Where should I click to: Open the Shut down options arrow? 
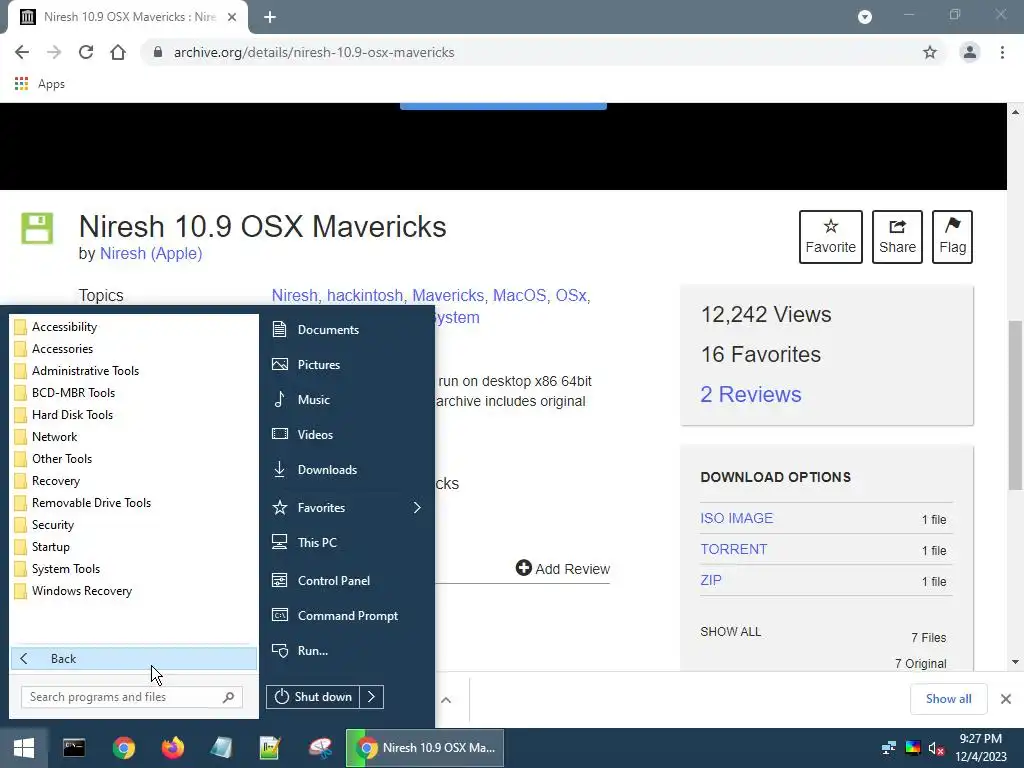pyautogui.click(x=372, y=697)
